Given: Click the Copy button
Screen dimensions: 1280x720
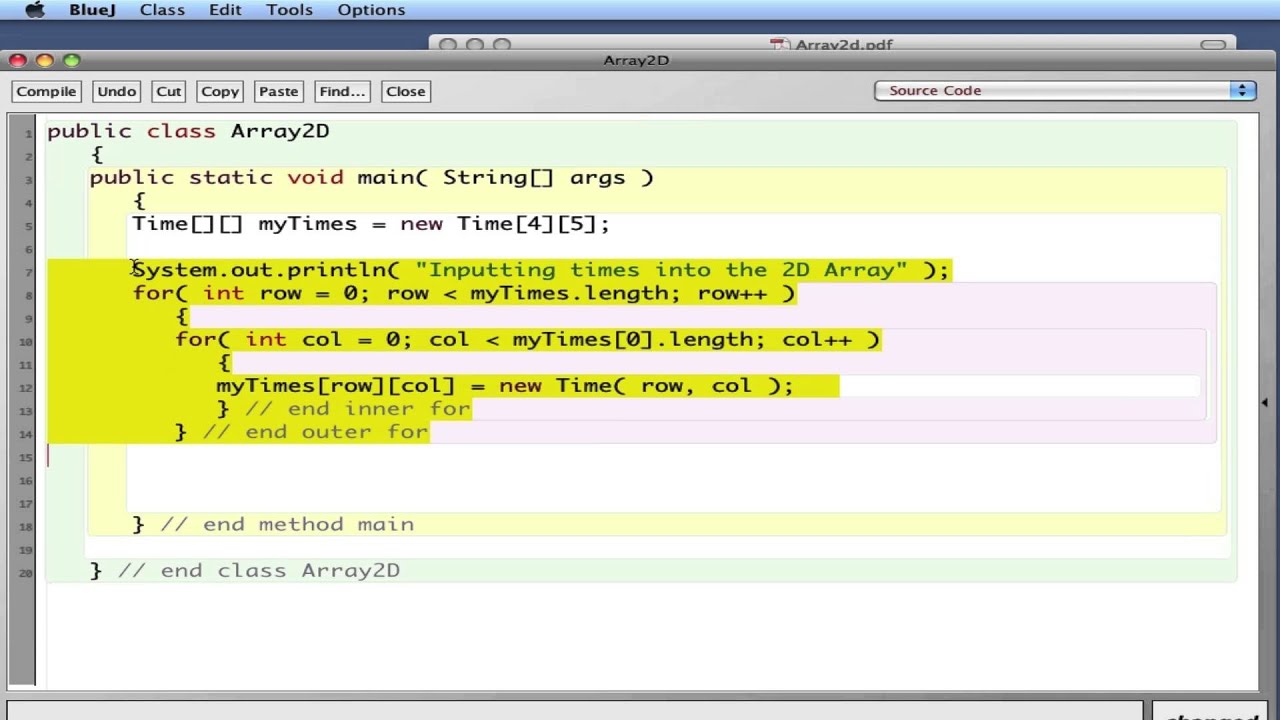Looking at the screenshot, I should point(219,91).
